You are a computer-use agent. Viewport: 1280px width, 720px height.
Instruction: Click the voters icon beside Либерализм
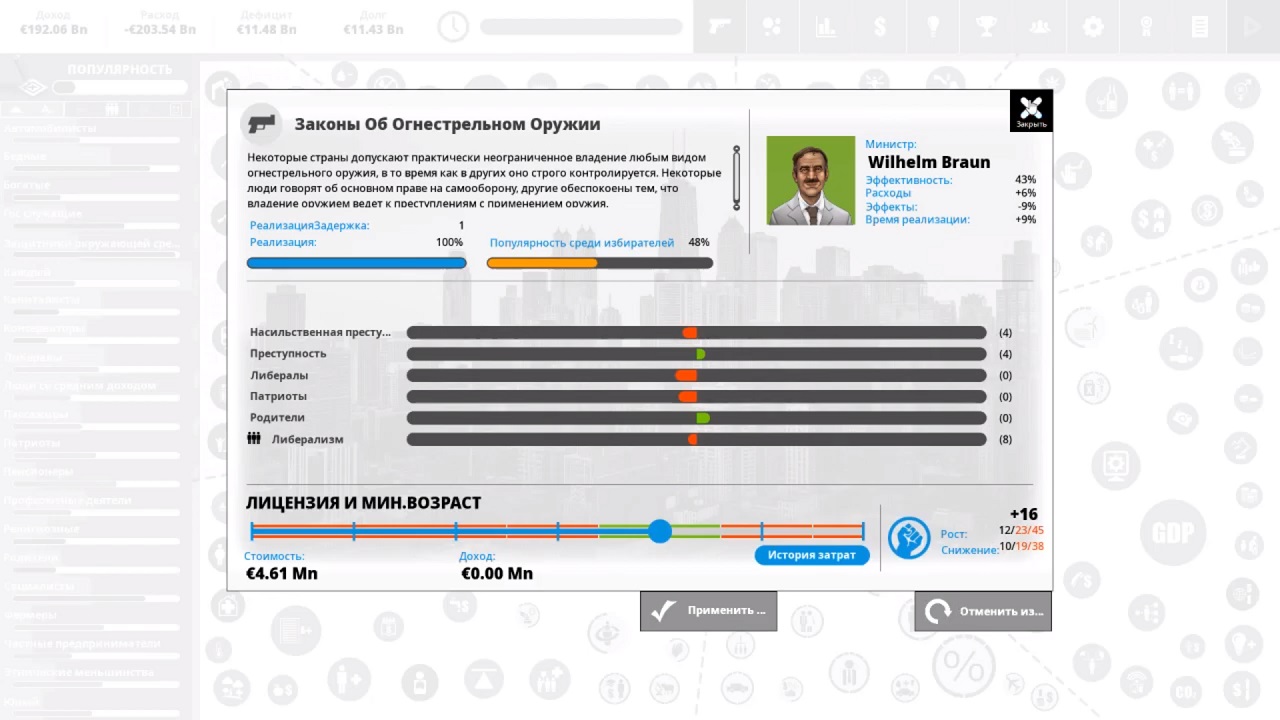[254, 439]
